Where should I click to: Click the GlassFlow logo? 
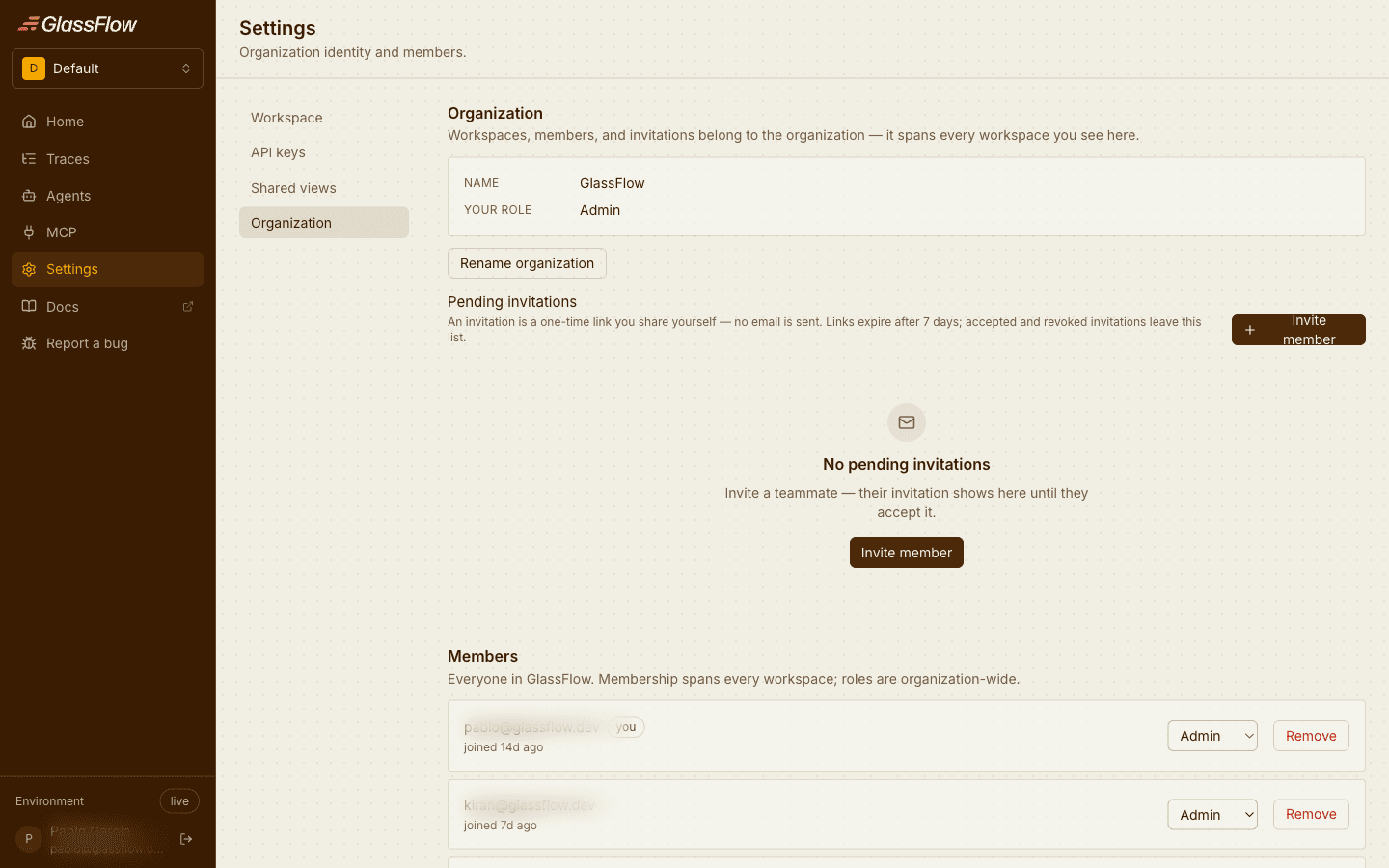coord(77,24)
